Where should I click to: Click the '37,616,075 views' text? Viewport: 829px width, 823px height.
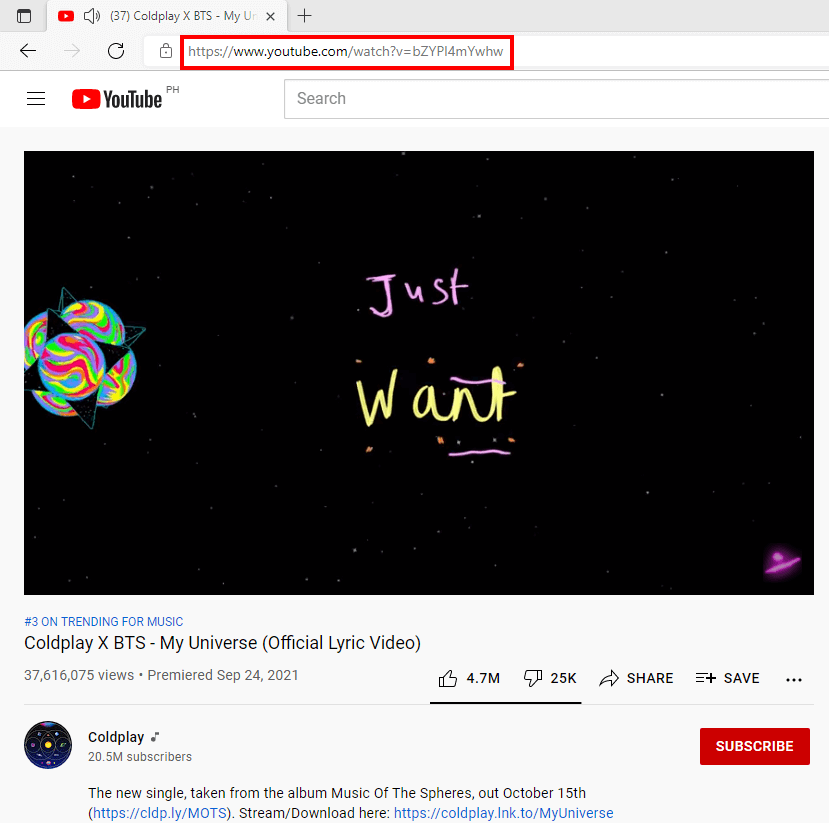pos(79,675)
